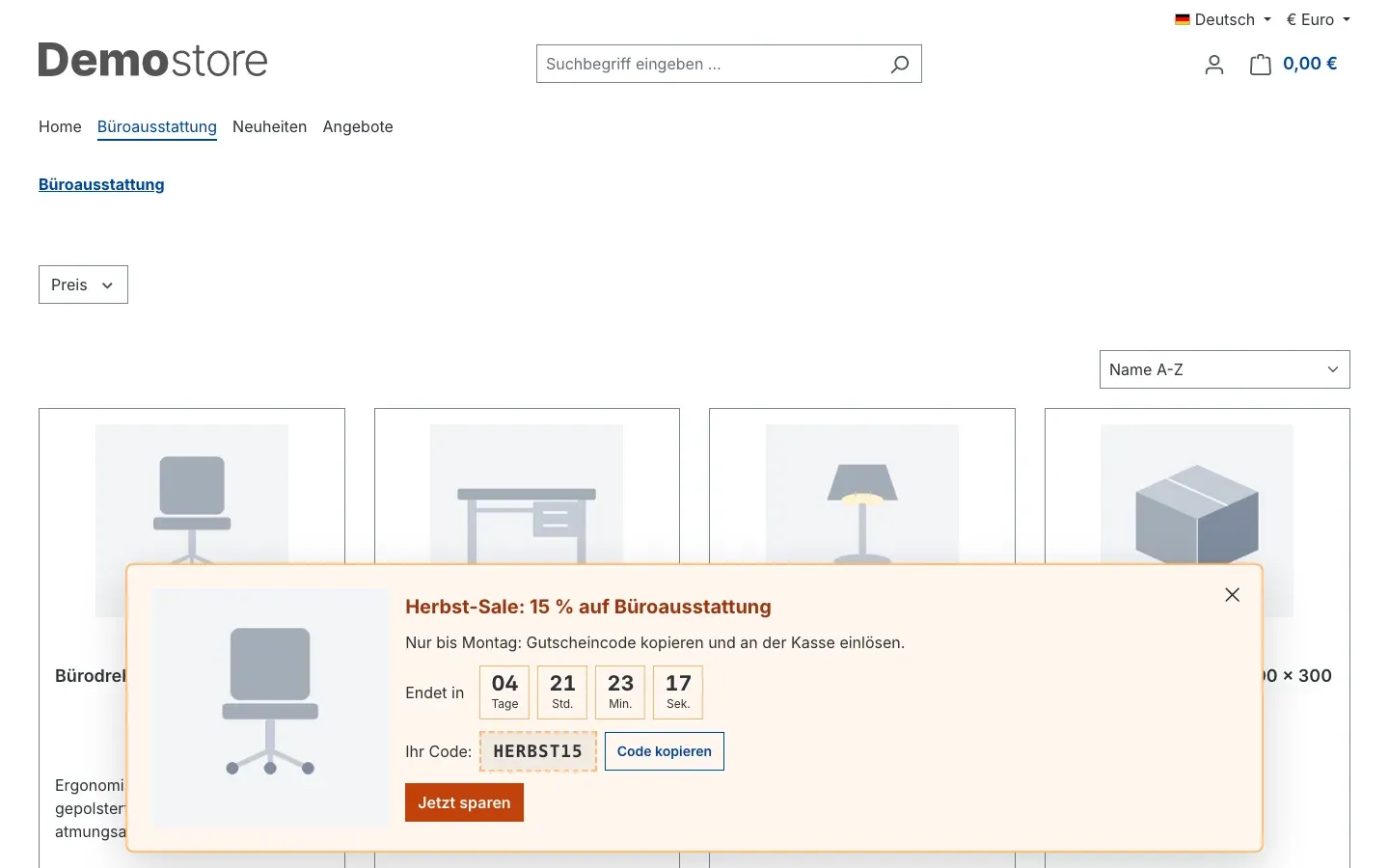The height and width of the screenshot is (868, 1389).
Task: Click the Code kopieren button
Action: [665, 751]
